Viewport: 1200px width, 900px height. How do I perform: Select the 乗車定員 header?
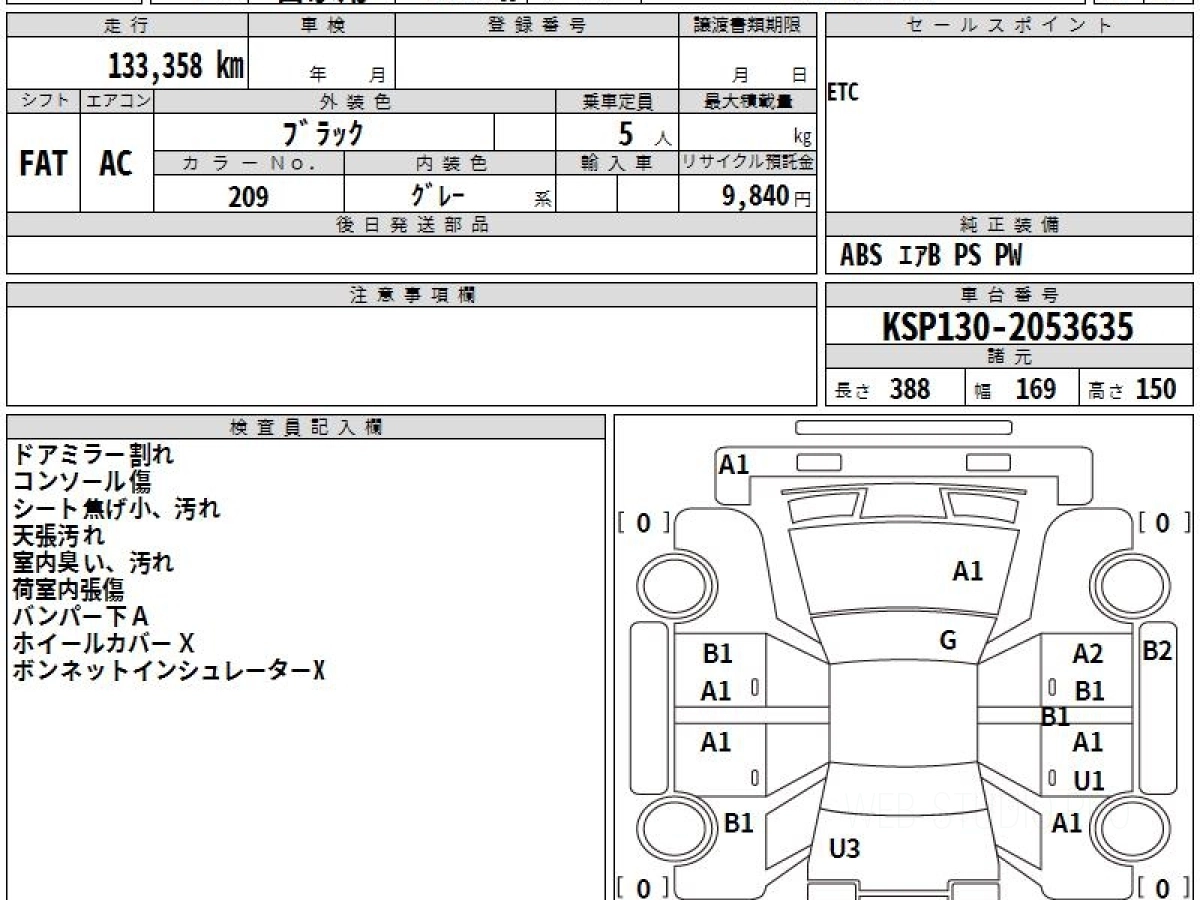(x=617, y=101)
